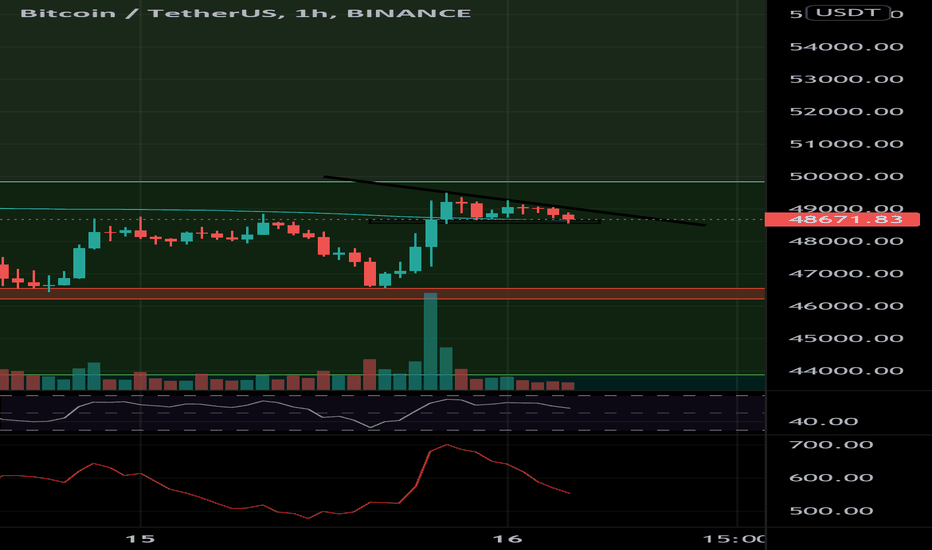
Task: Click the 45000.00 price axis label
Action: pos(846,338)
